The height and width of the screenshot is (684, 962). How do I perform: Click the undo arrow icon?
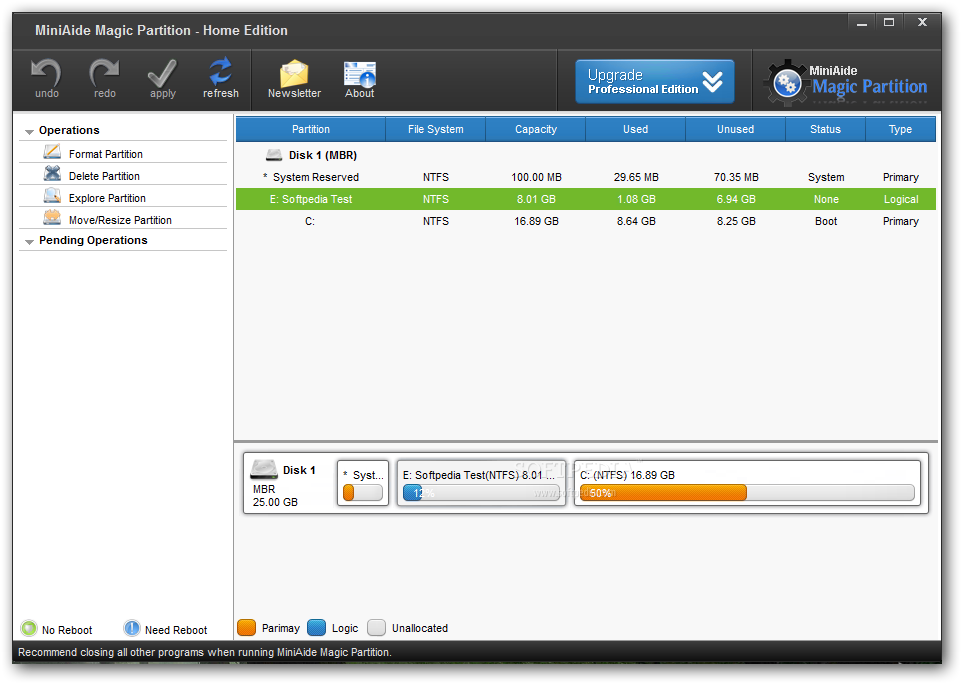(x=46, y=73)
